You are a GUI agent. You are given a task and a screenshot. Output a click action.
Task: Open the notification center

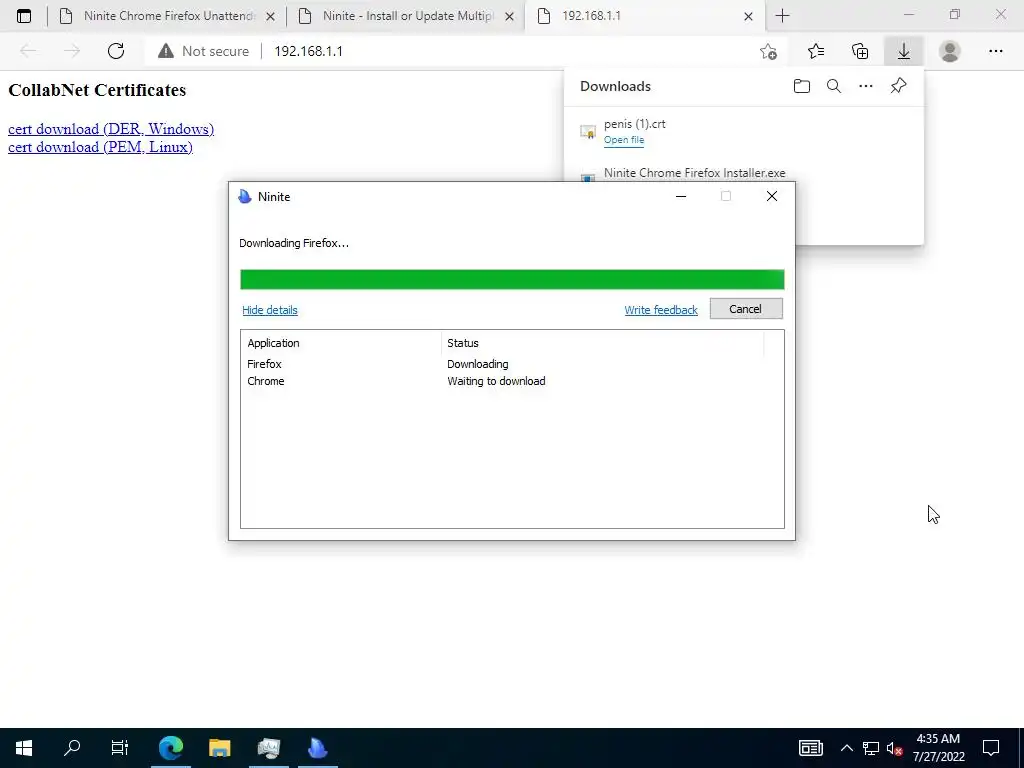tap(991, 748)
